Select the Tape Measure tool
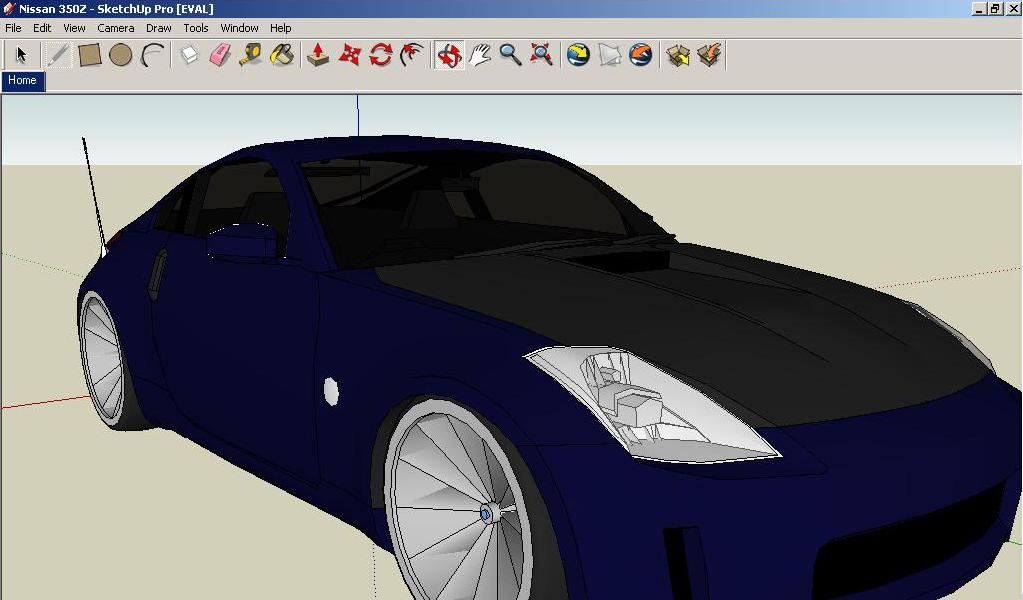 pos(251,55)
